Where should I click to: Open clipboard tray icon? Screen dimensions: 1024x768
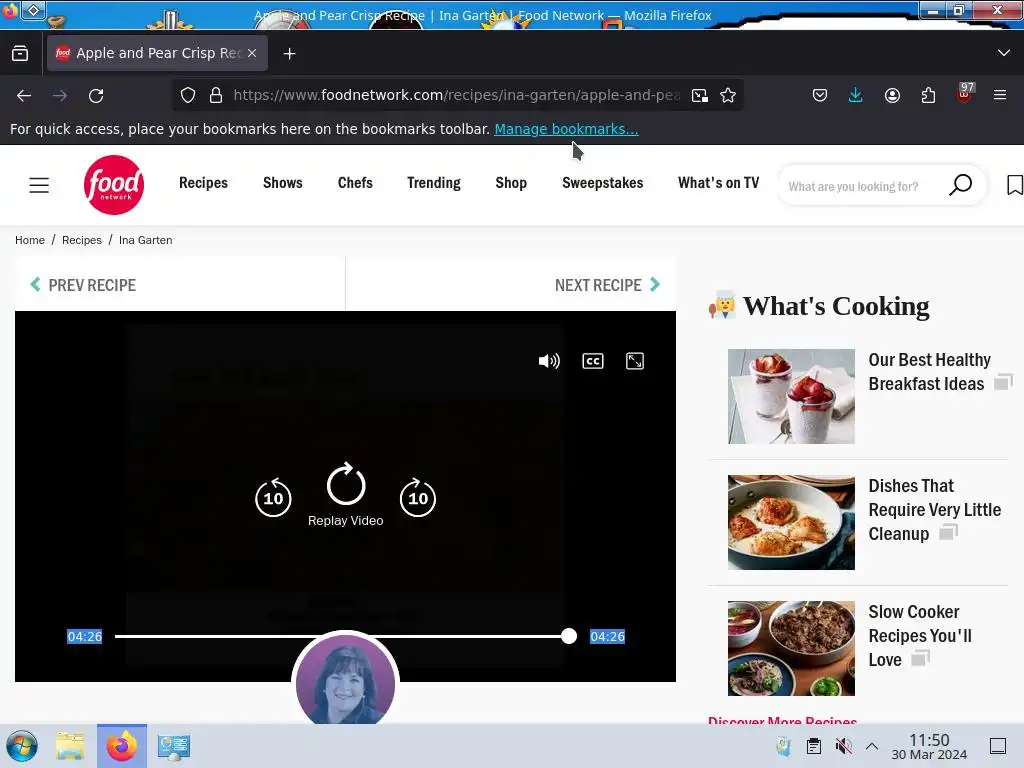814,746
